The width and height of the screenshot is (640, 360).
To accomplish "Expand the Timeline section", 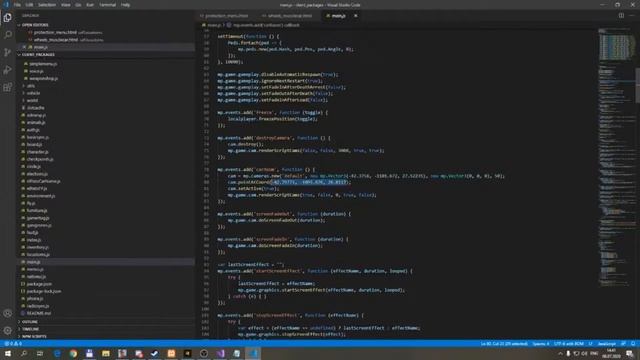I will tap(30, 329).
